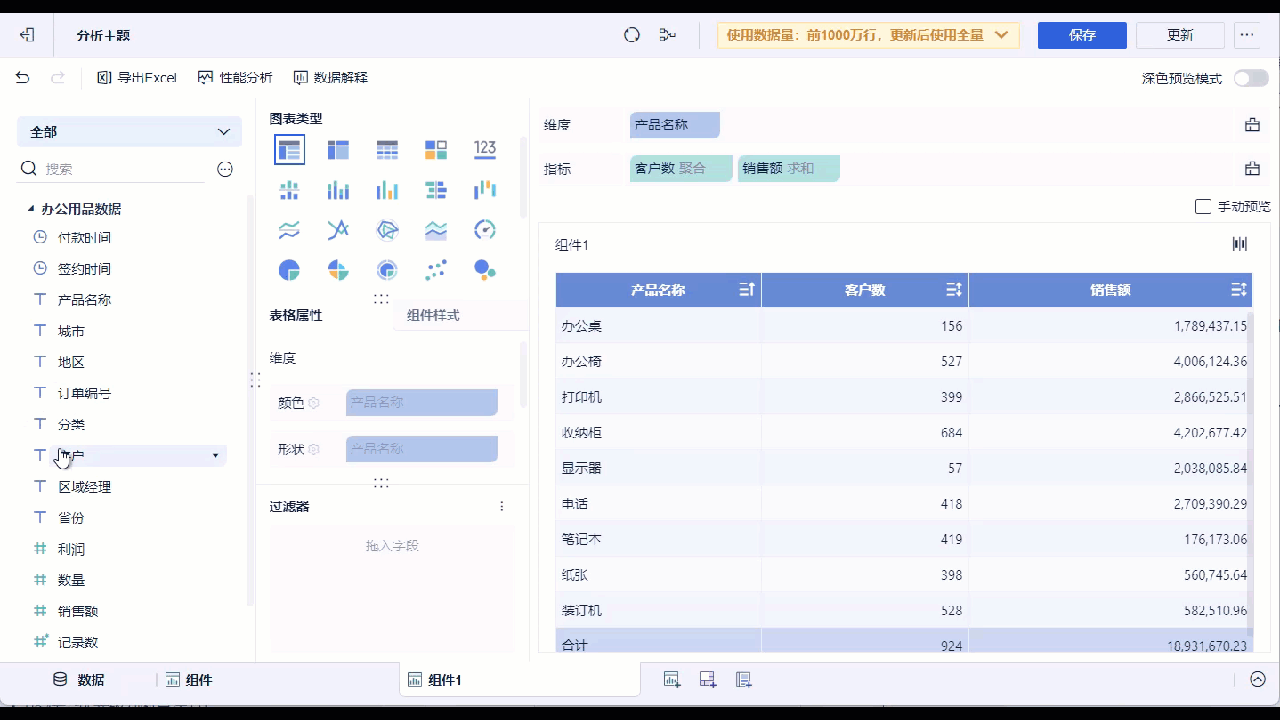Image resolution: width=1280 pixels, height=720 pixels.
Task: Expand the data usage notice dropdown
Action: pyautogui.click(x=1002, y=35)
